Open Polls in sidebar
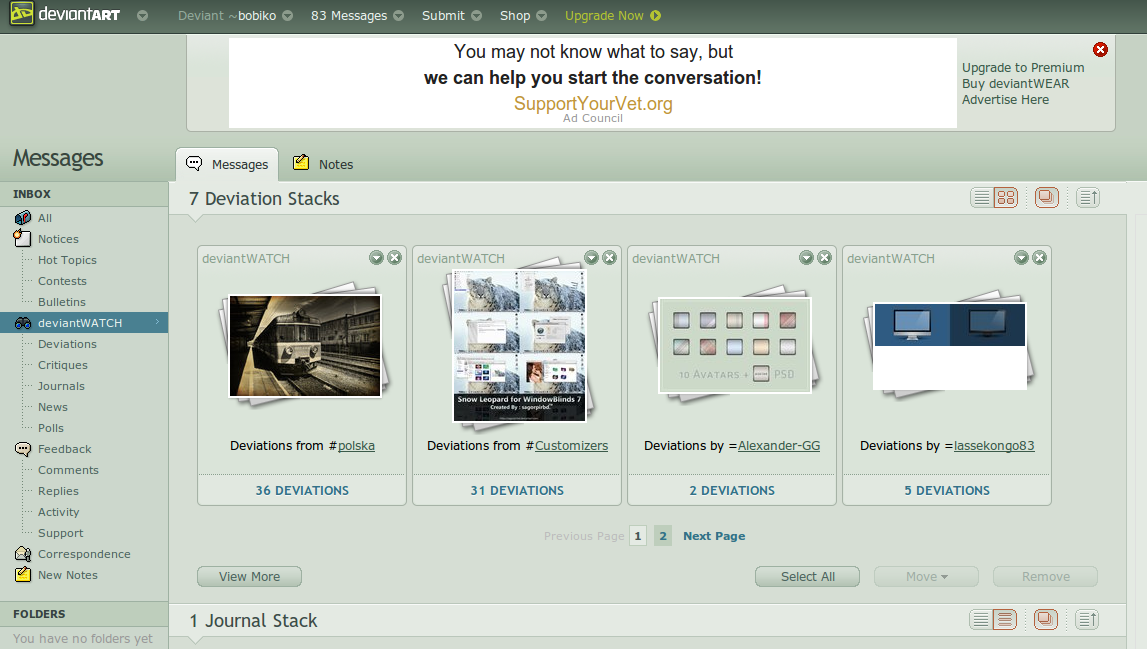This screenshot has height=649, width=1147. click(50, 428)
